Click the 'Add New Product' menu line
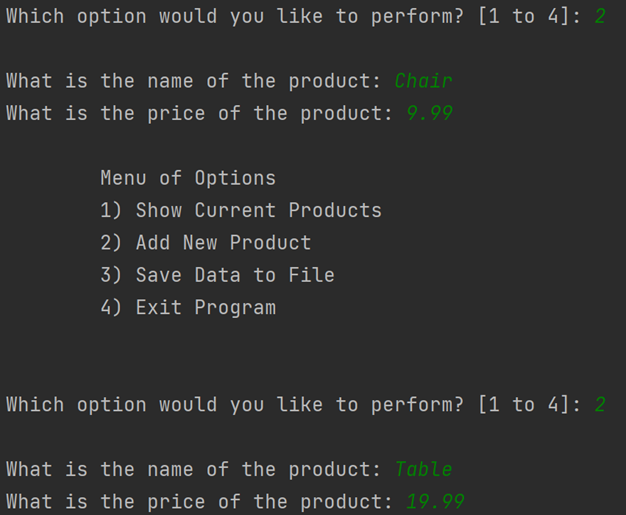This screenshot has height=515, width=626. pos(206,243)
